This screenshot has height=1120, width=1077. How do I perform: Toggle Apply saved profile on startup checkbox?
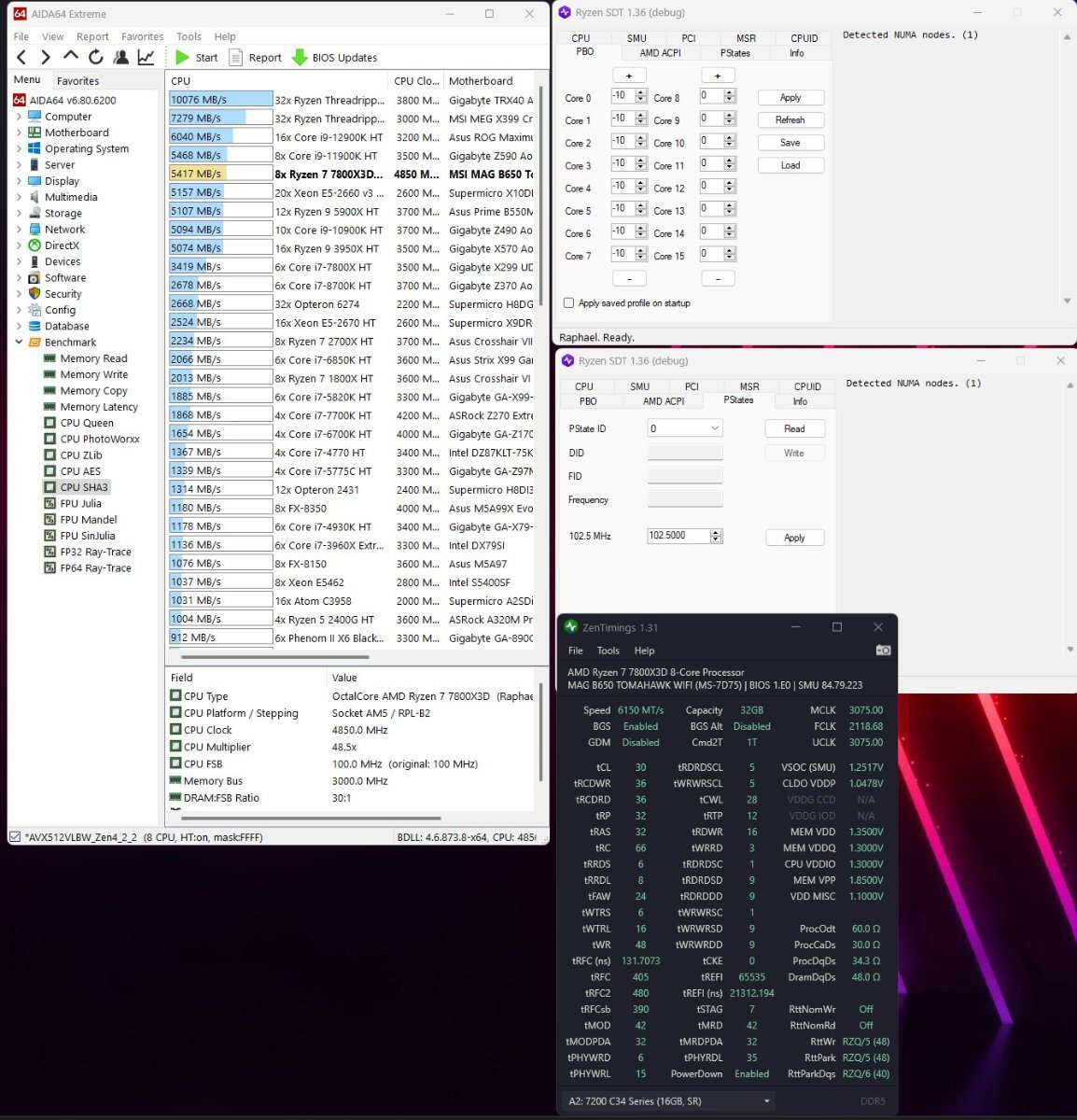(x=569, y=303)
